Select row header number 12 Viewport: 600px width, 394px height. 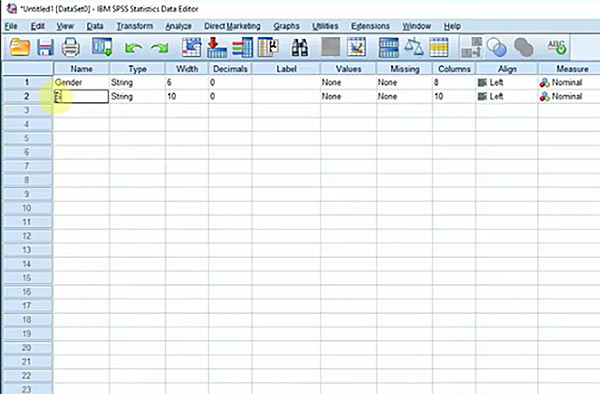(x=27, y=236)
